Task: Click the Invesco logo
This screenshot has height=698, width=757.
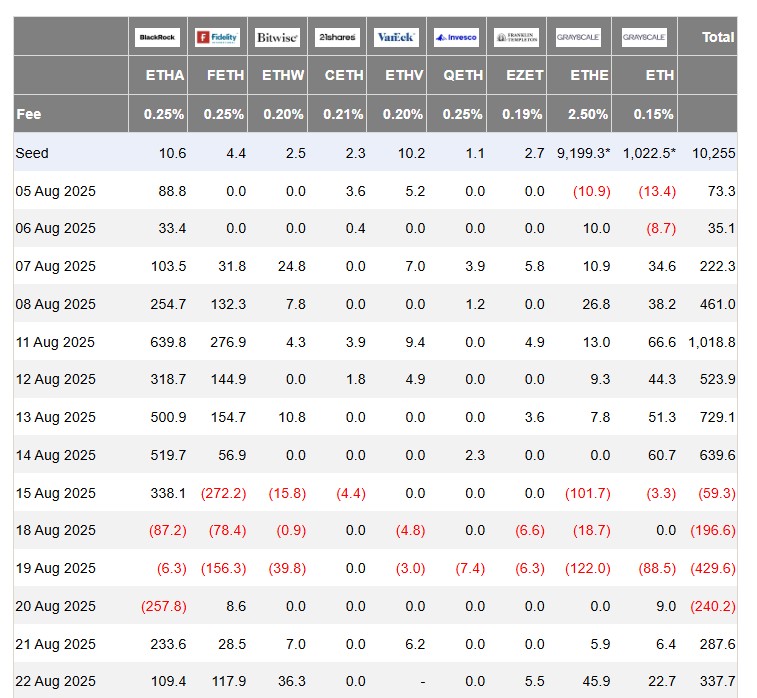Action: (456, 37)
